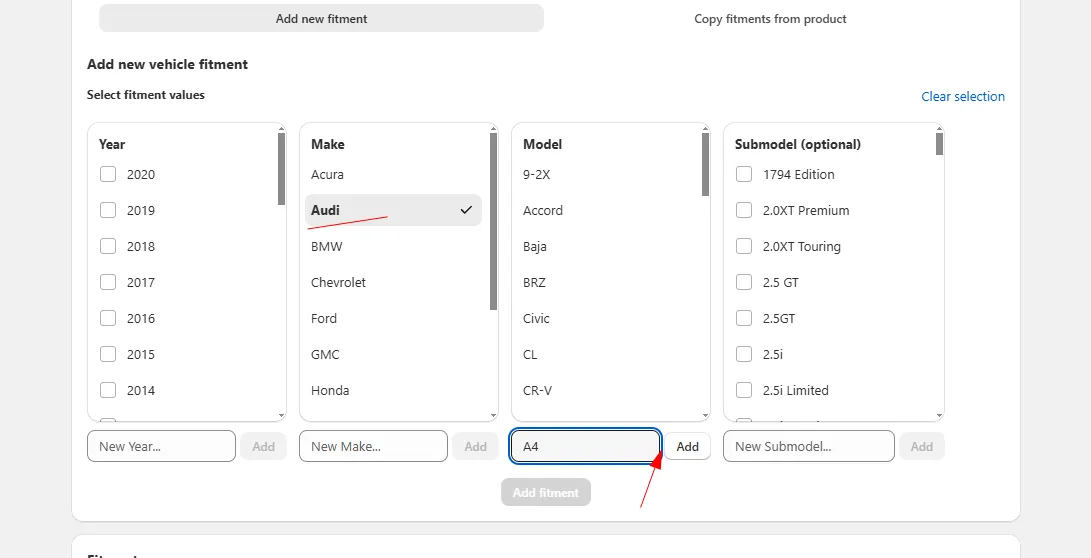
Task: Focus the New Year input field
Action: pyautogui.click(x=161, y=447)
